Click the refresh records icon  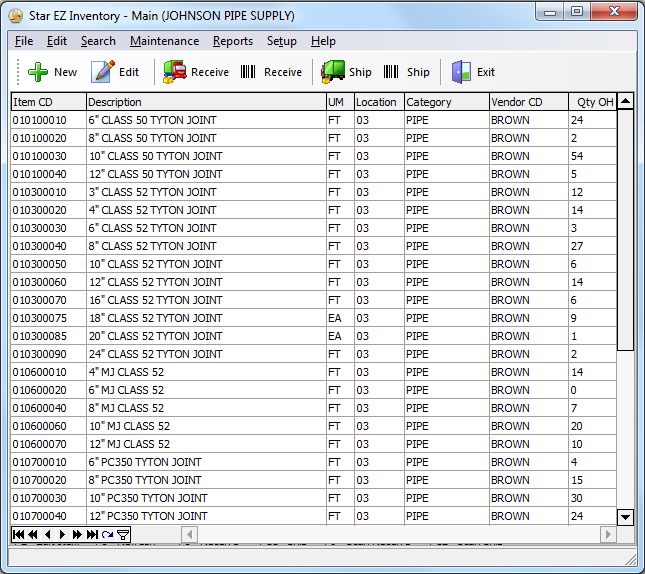coord(108,534)
